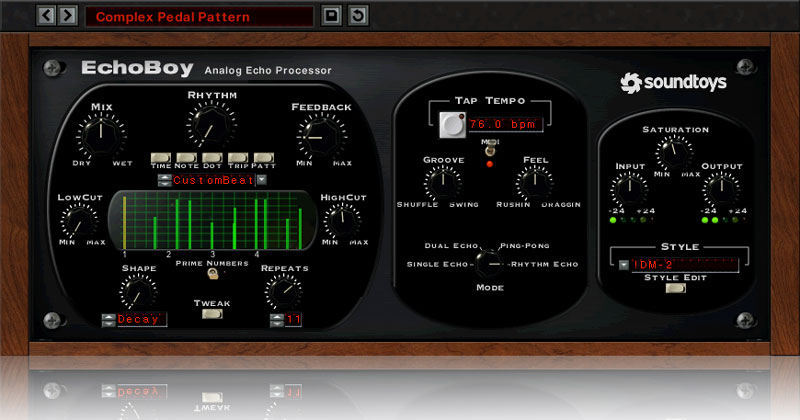Screen dimensions: 800x420
Task: Toggle the Dot rhythm button
Action: (x=212, y=158)
